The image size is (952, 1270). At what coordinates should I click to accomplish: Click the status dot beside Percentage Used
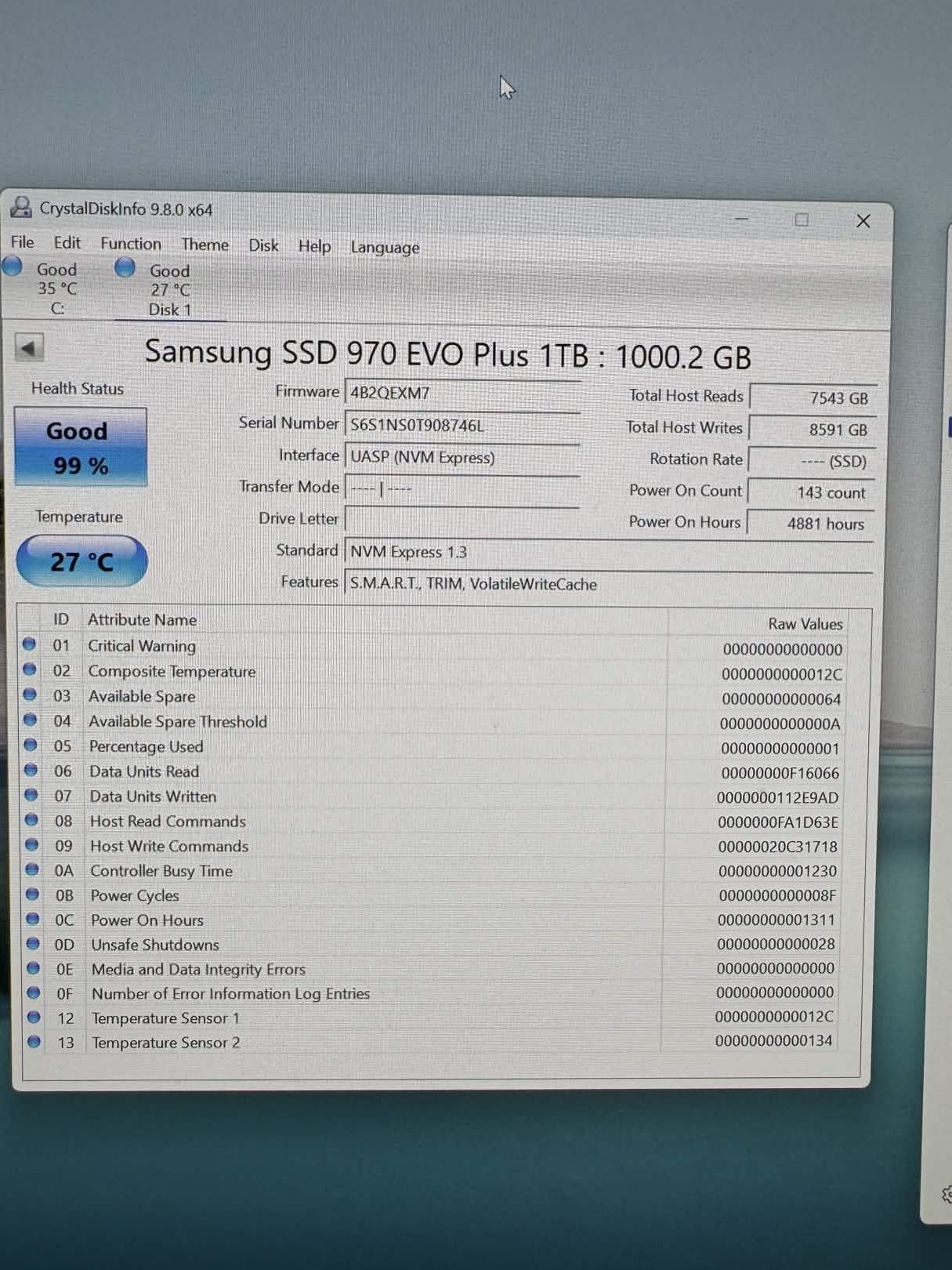click(x=31, y=744)
